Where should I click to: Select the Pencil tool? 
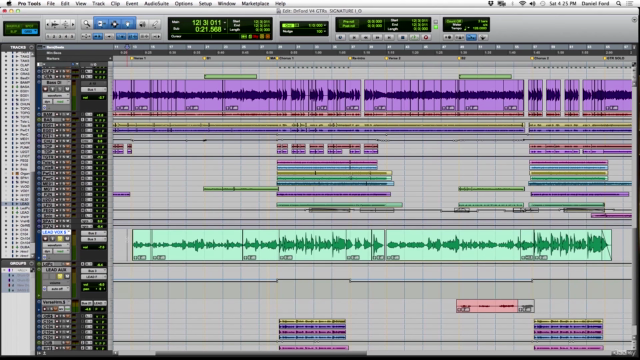tap(155, 24)
